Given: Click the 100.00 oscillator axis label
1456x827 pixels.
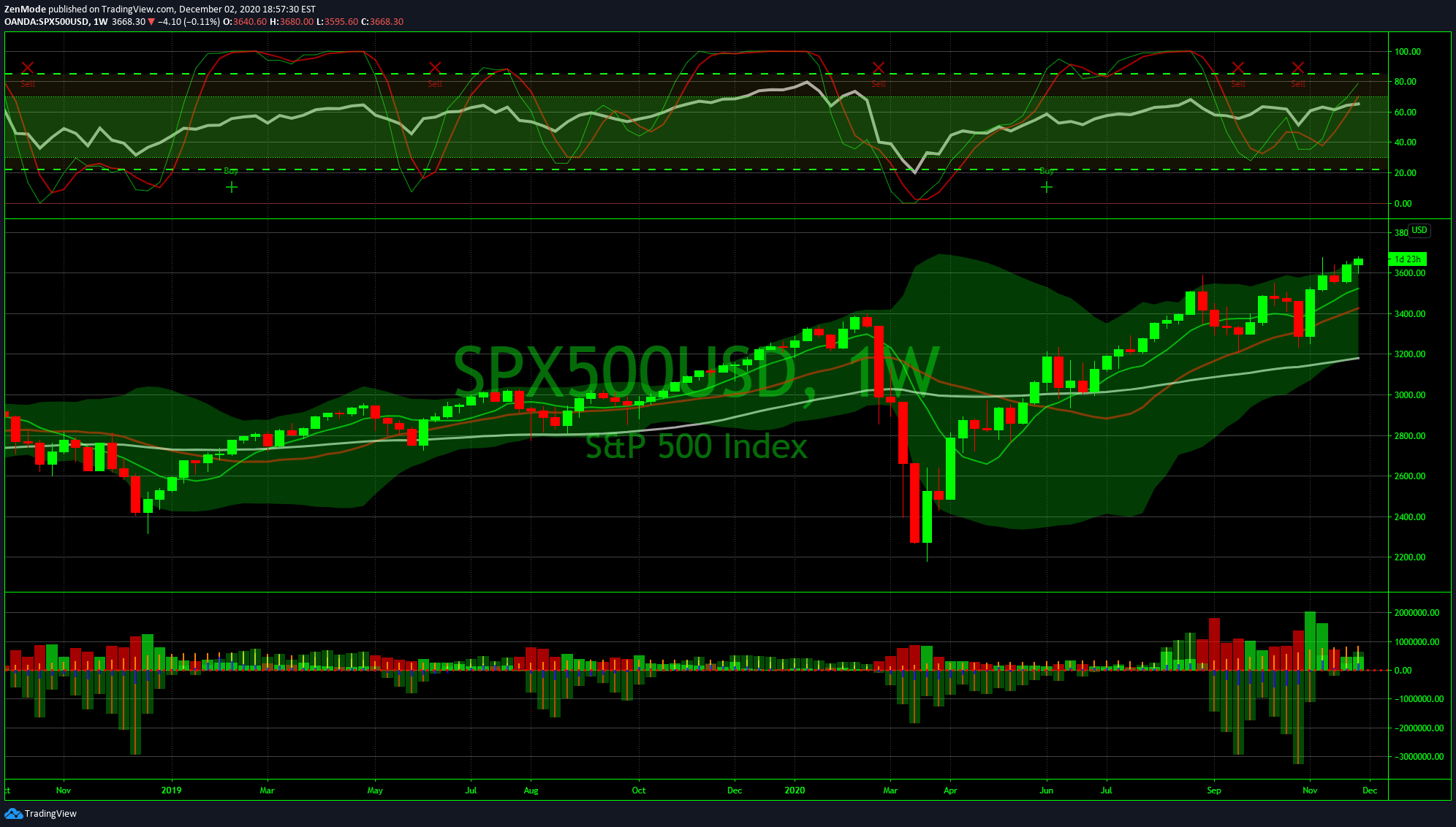Looking at the screenshot, I should pyautogui.click(x=1408, y=52).
